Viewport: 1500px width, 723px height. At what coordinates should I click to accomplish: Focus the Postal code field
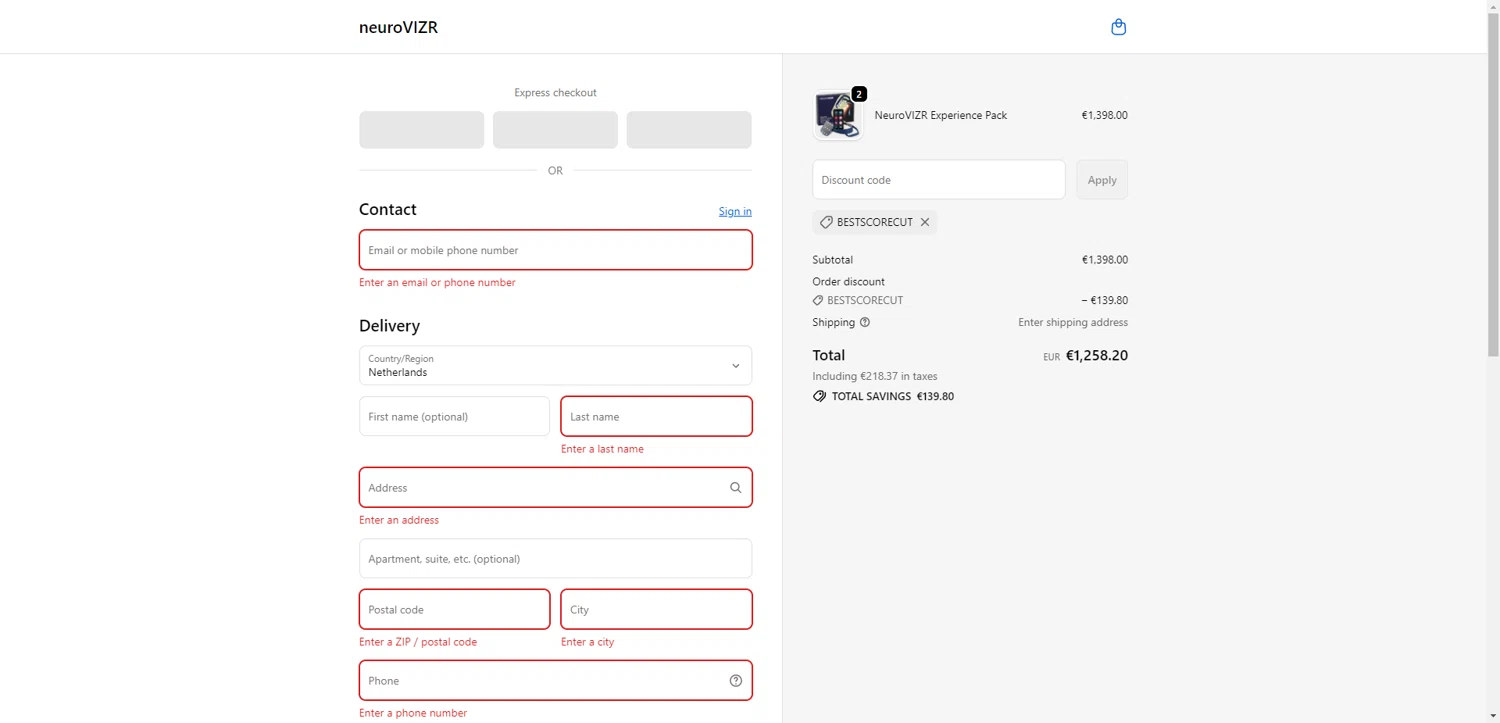(454, 609)
